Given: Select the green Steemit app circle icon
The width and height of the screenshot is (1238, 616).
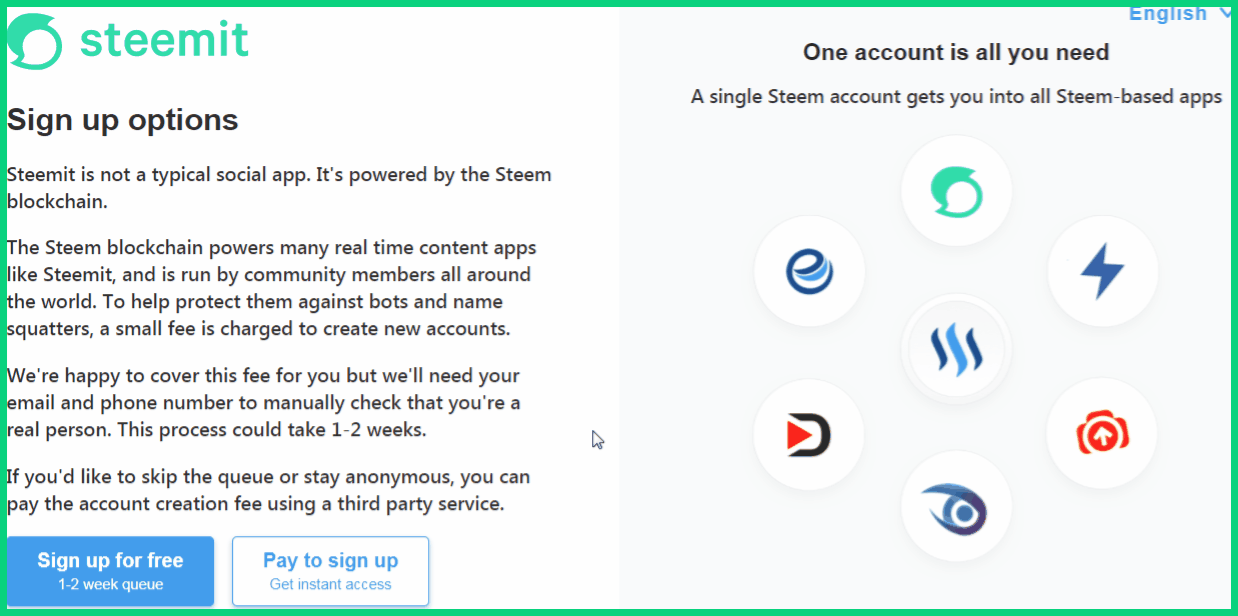Looking at the screenshot, I should 956,191.
